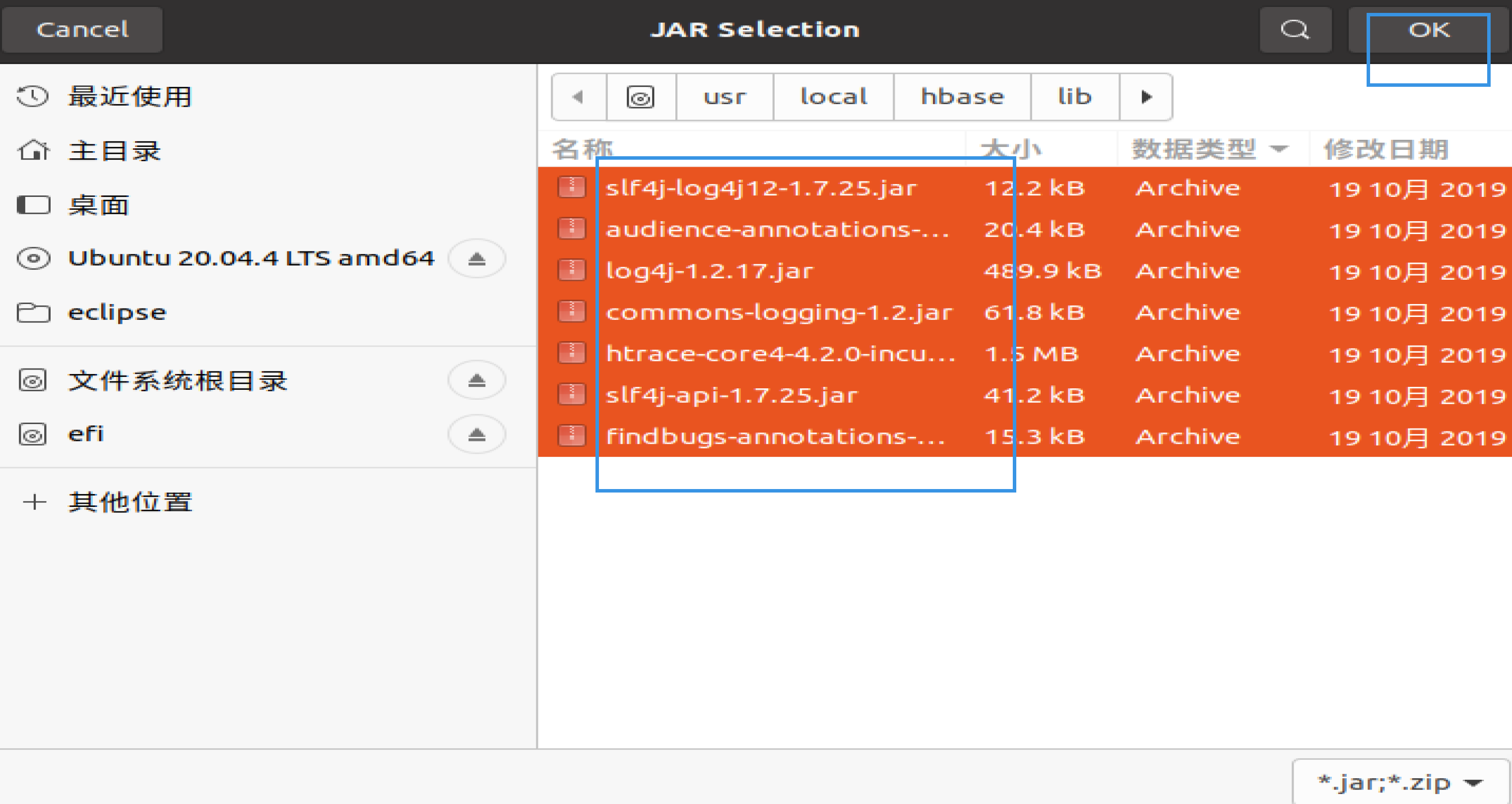The width and height of the screenshot is (1512, 804).
Task: Click the archive icon of slf4j-log4j12-1.7.25.jar
Action: pos(571,187)
